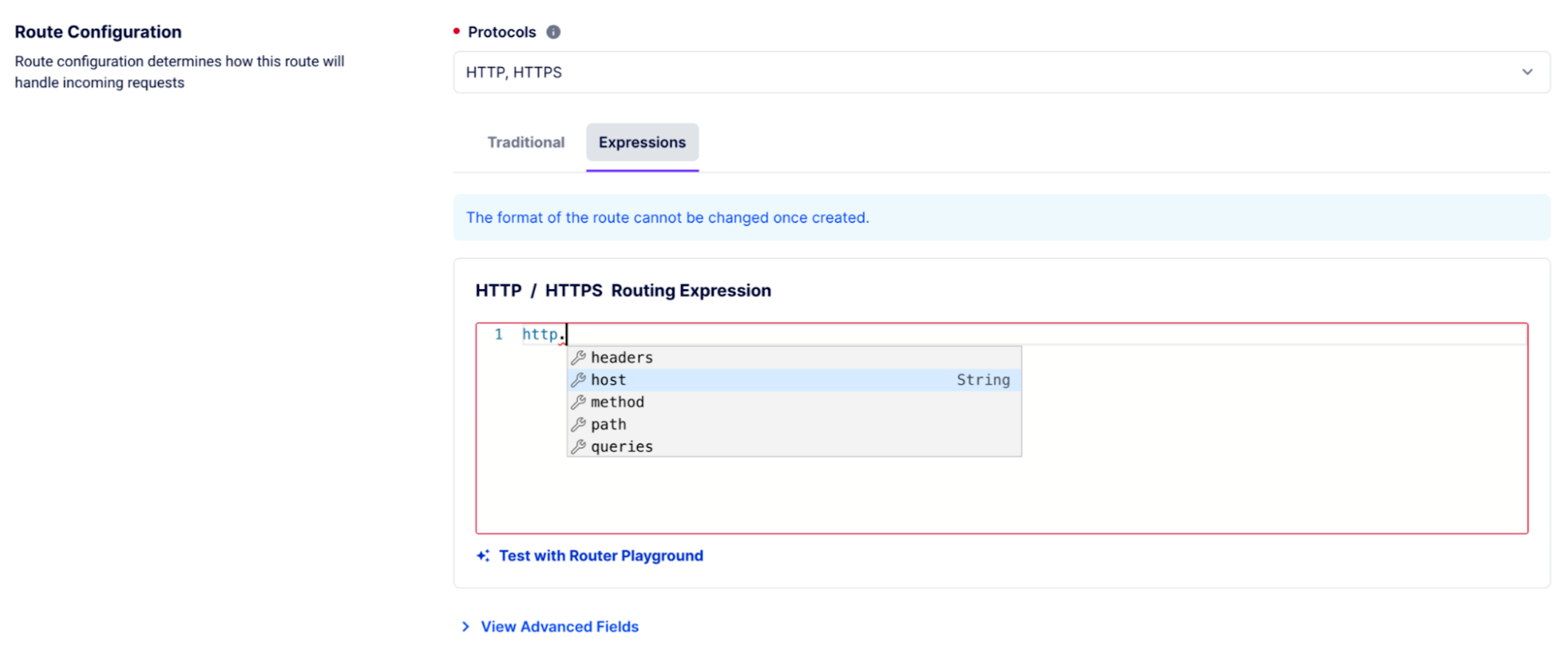Choose queries from the suggestion list
The image size is (1568, 668).
(622, 447)
